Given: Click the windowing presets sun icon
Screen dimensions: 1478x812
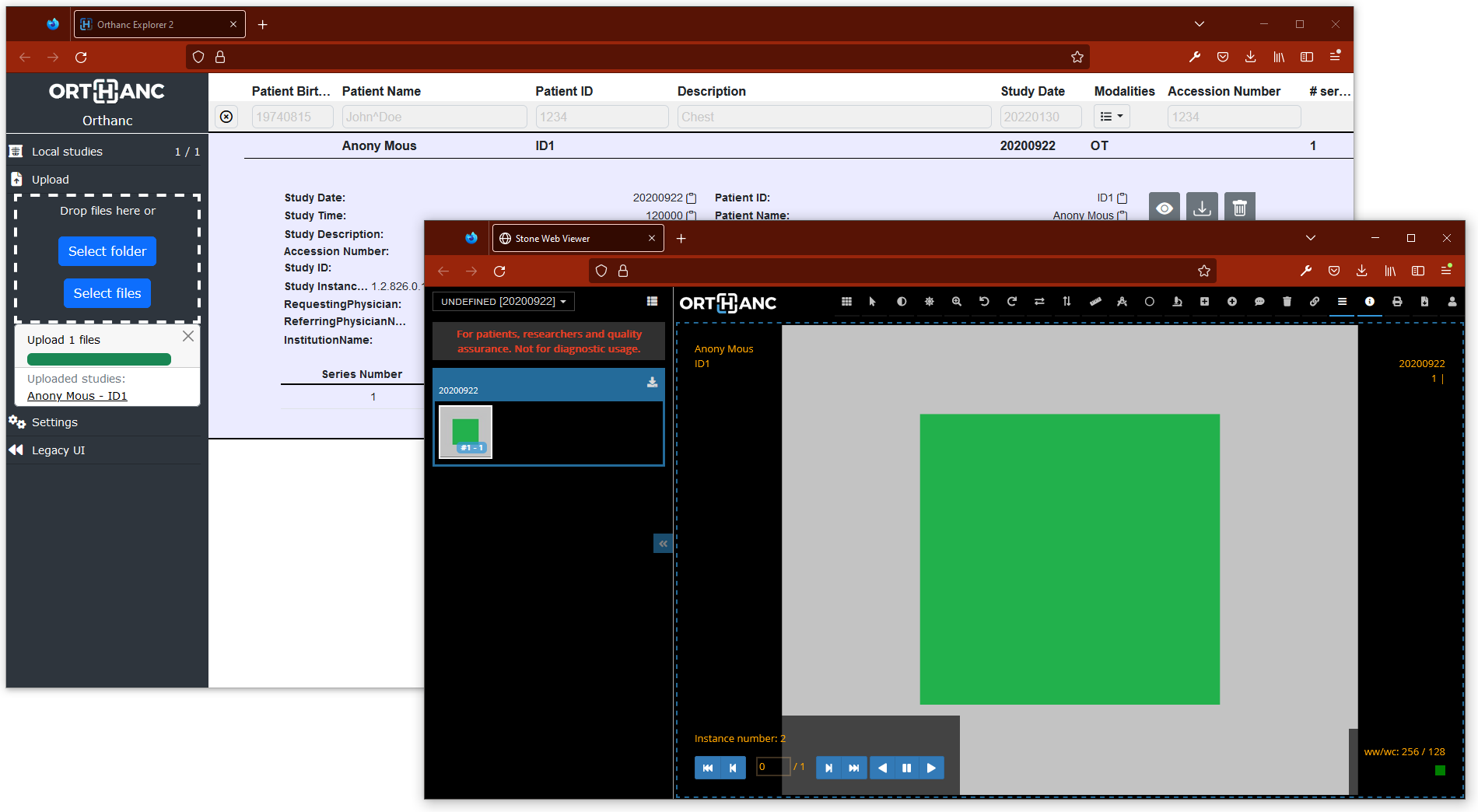Looking at the screenshot, I should pyautogui.click(x=929, y=302).
